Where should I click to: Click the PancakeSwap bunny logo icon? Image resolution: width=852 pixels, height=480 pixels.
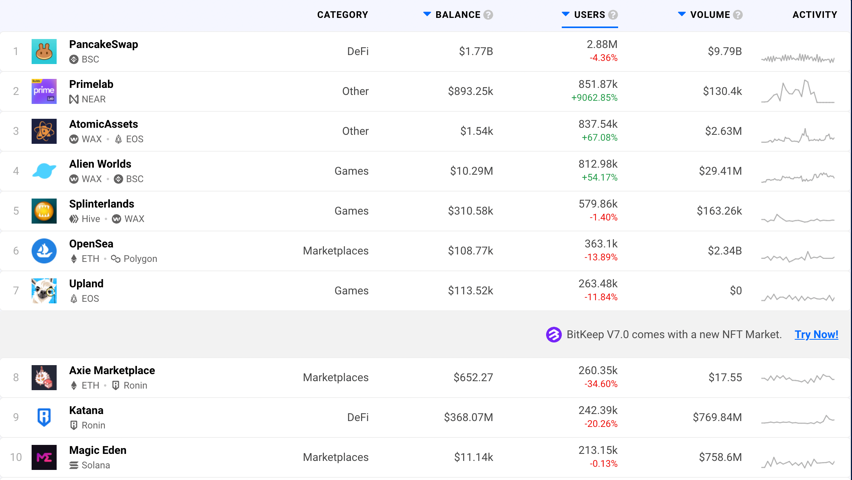click(x=44, y=51)
